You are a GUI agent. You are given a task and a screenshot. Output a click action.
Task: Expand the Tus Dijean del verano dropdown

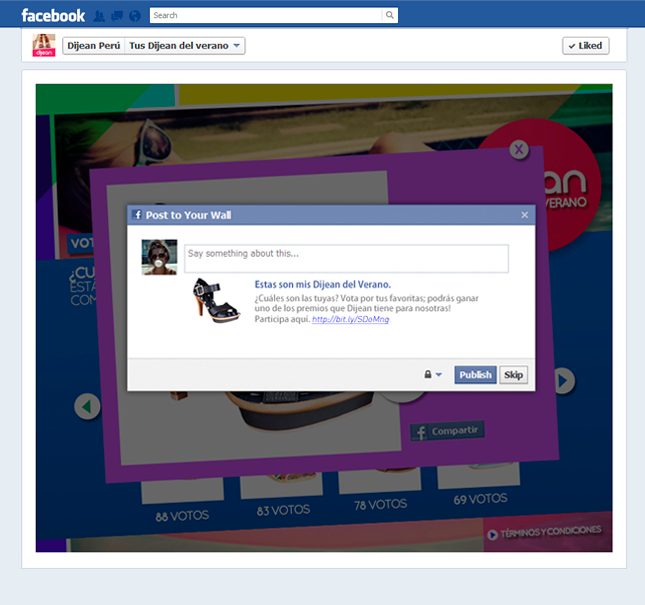point(185,46)
